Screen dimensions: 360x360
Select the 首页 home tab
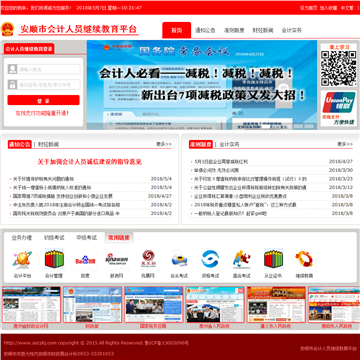tap(177, 30)
